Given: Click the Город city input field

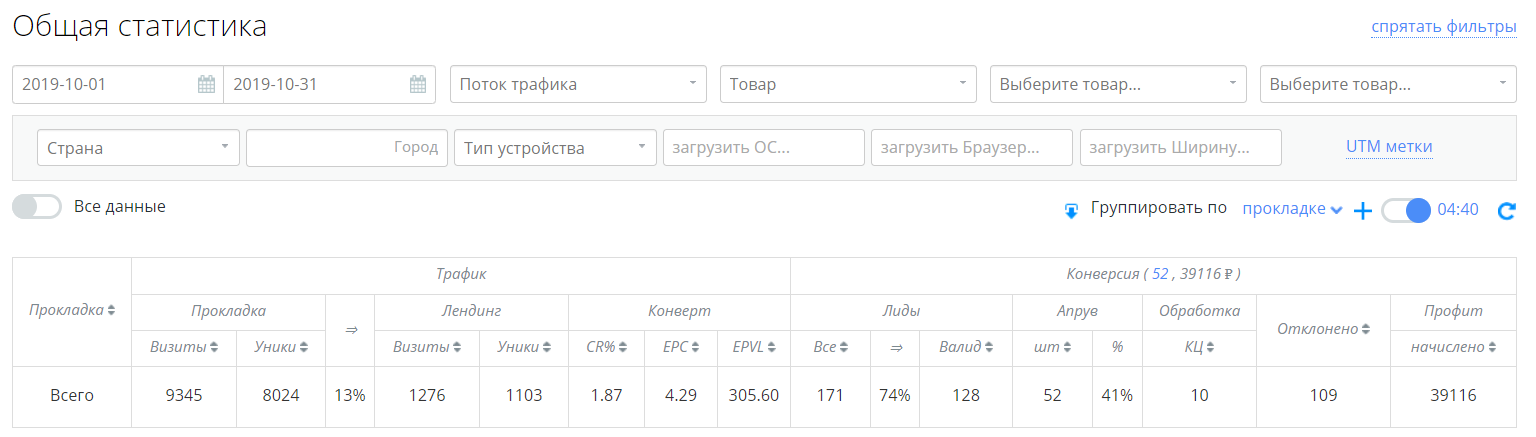Looking at the screenshot, I should coord(346,148).
